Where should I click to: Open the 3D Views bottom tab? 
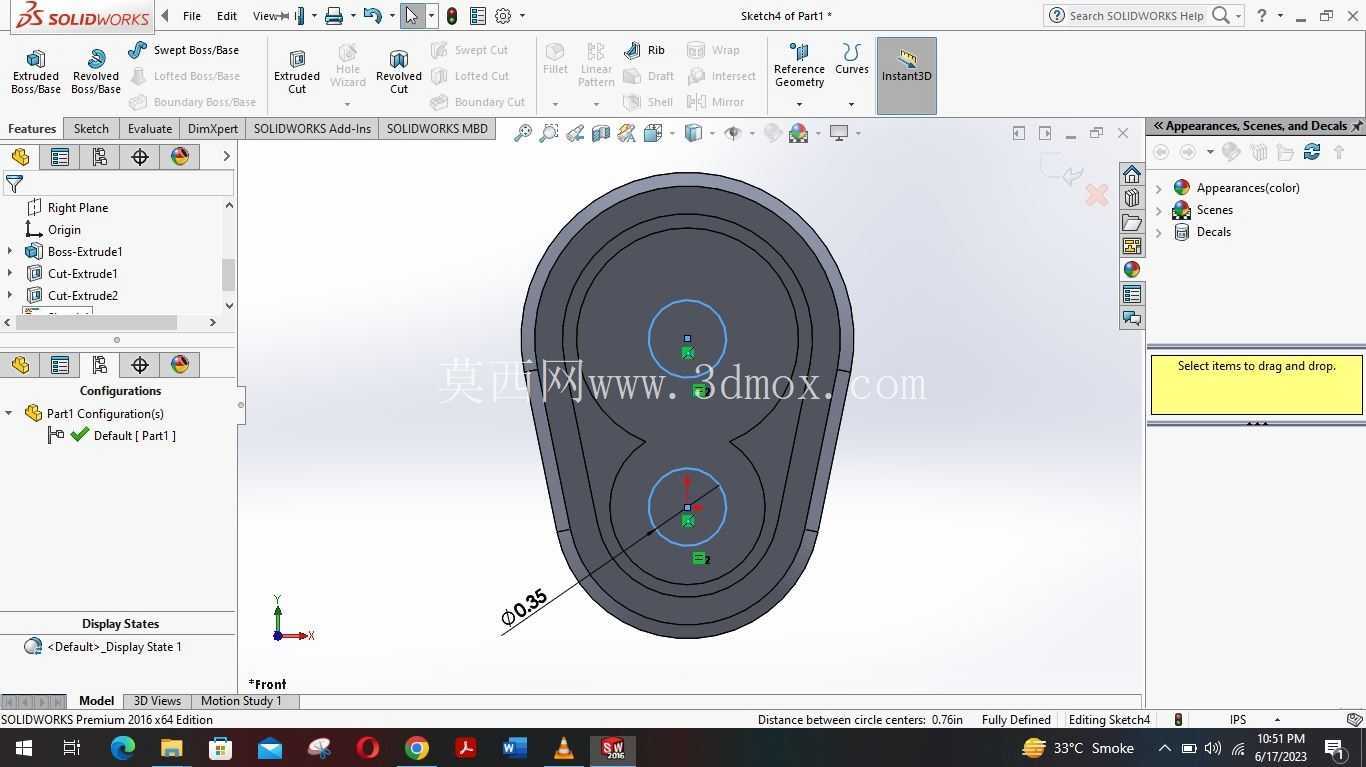157,701
